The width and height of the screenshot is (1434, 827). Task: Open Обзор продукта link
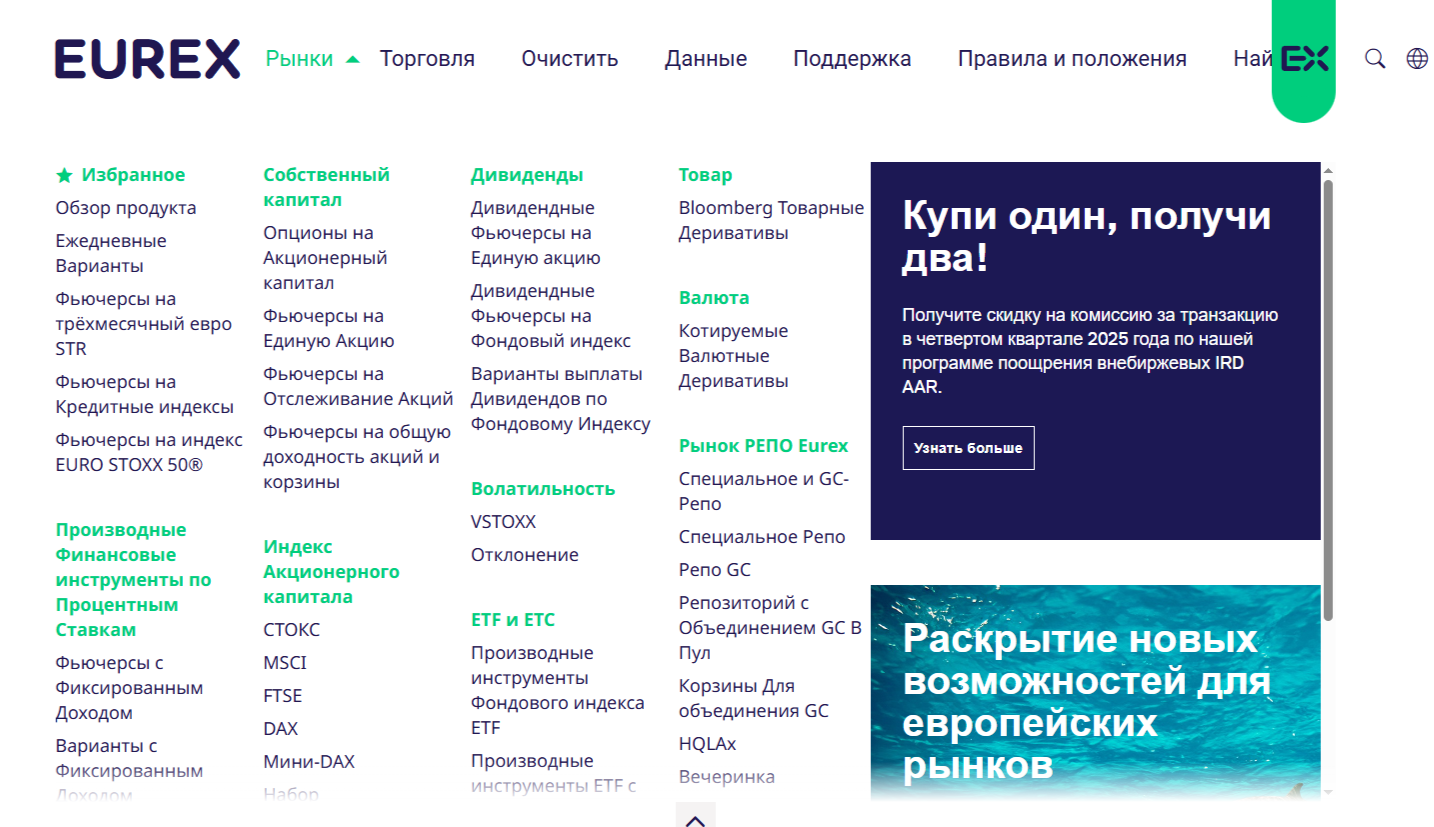click(x=126, y=208)
